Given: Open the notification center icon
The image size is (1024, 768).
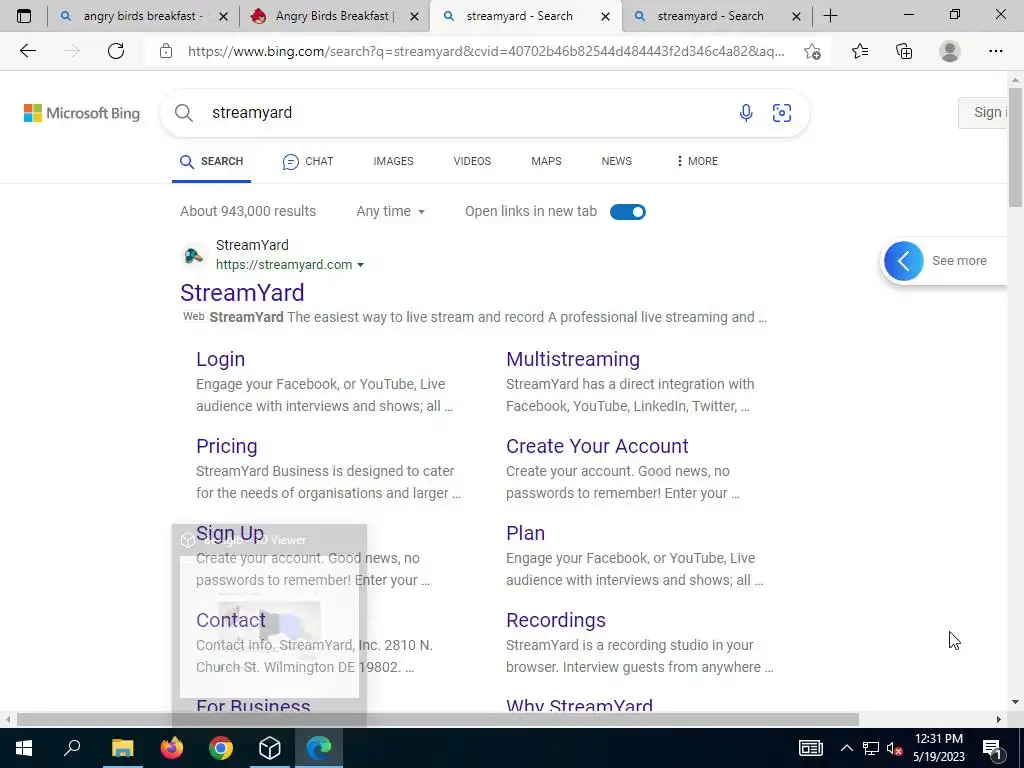Looking at the screenshot, I should coord(992,748).
